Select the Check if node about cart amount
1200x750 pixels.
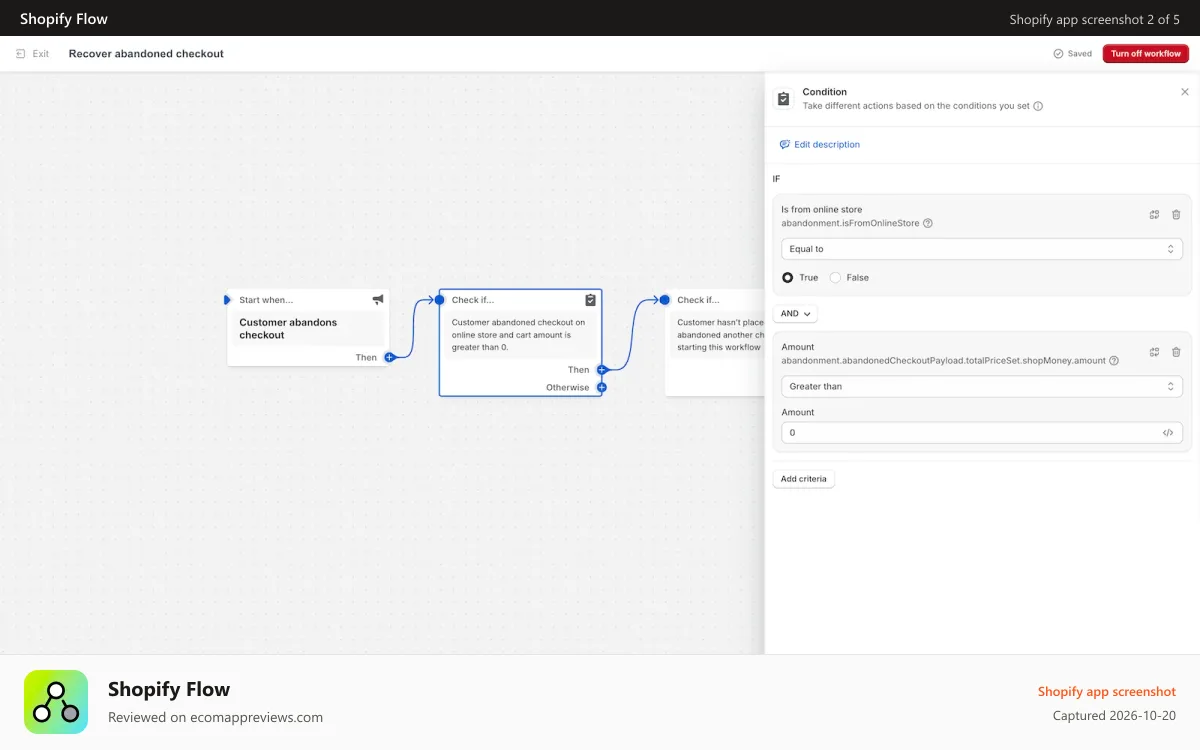(521, 342)
